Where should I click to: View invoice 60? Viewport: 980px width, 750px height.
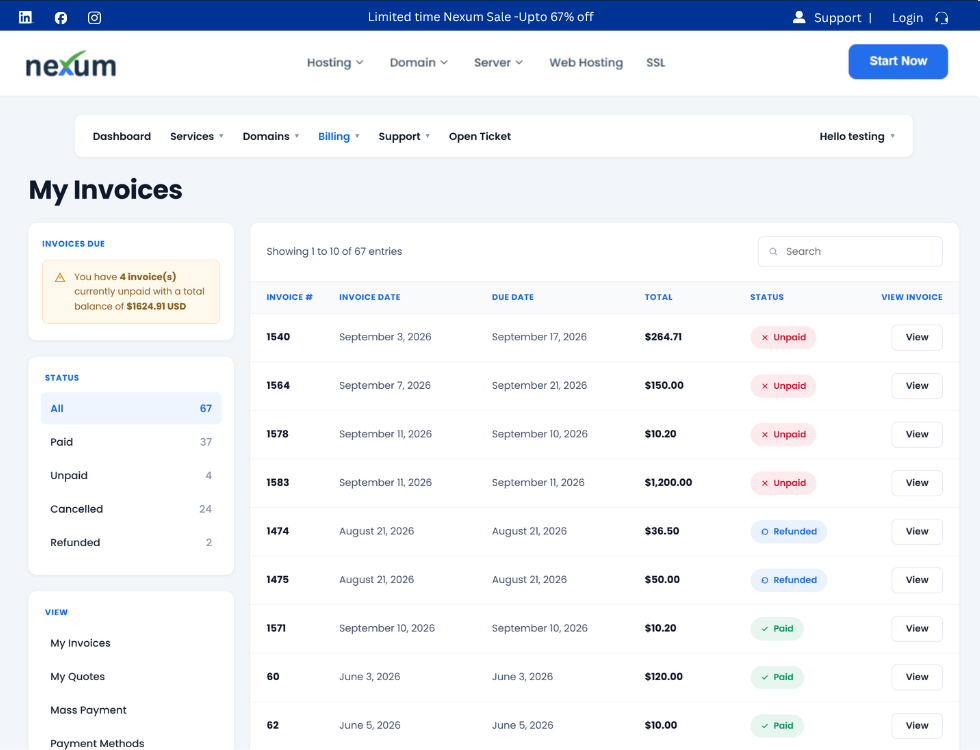pyautogui.click(x=916, y=677)
